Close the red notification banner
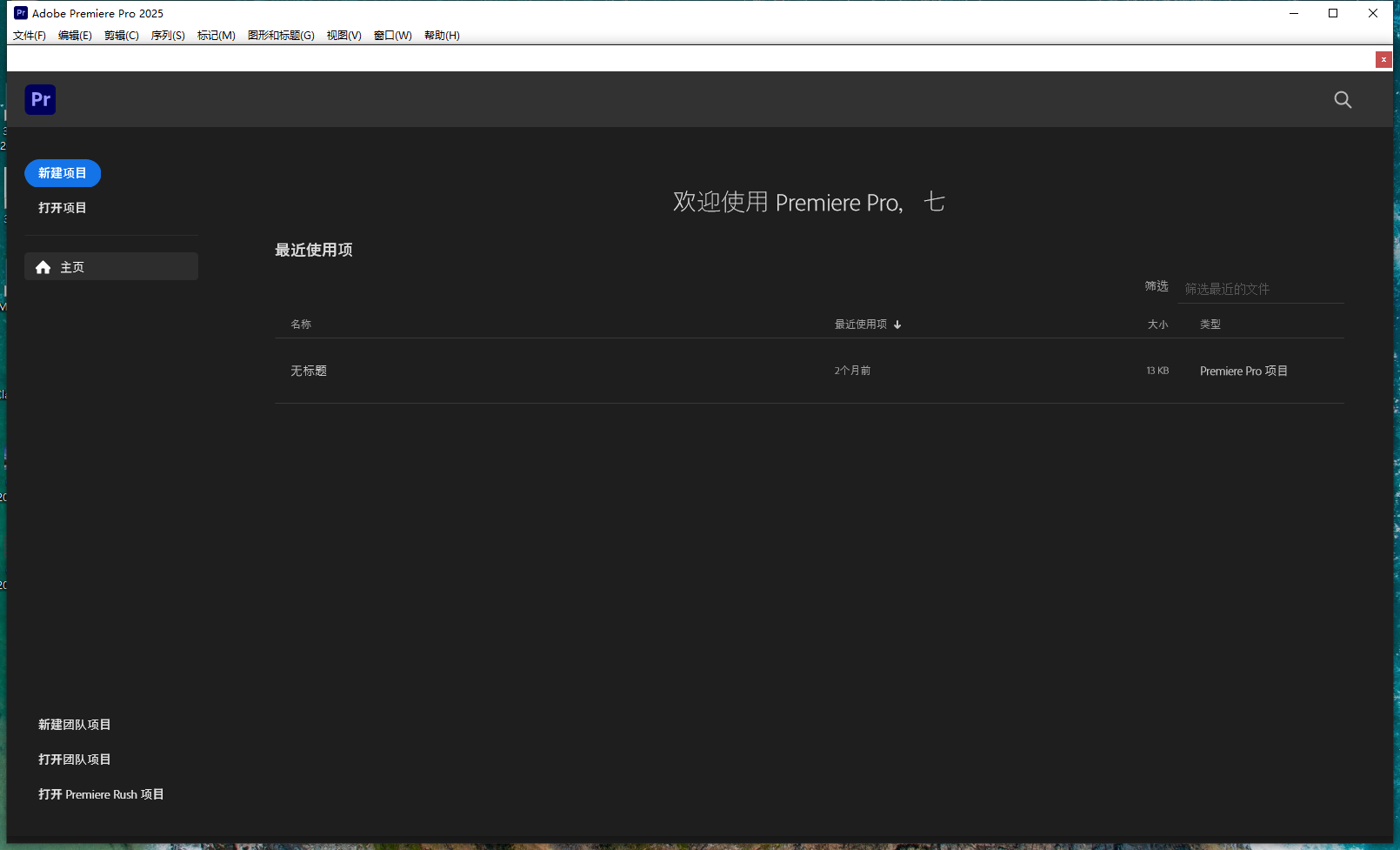Screen dimensions: 1400x850 1383,59
